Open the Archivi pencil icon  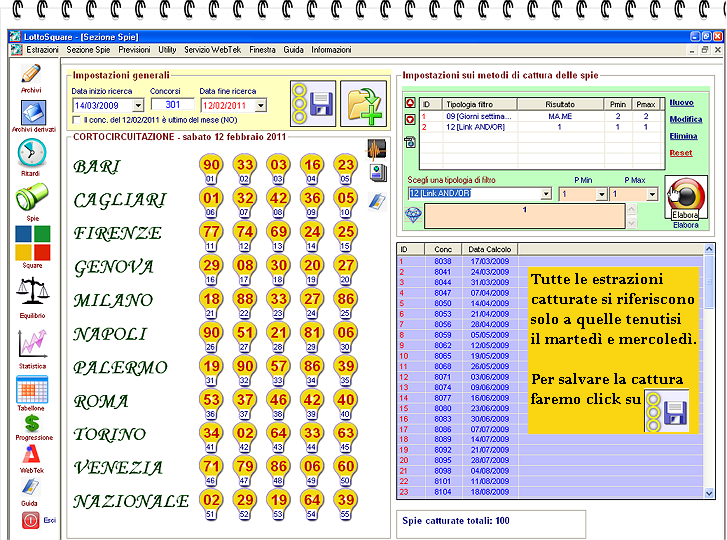pos(31,74)
